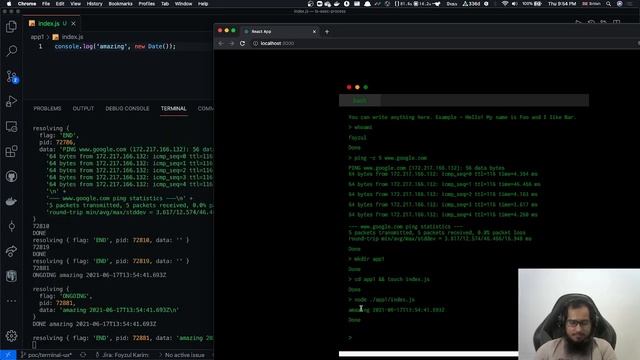
Task: Click the poc/terminal-ux branch in status bar
Action: 46,355
